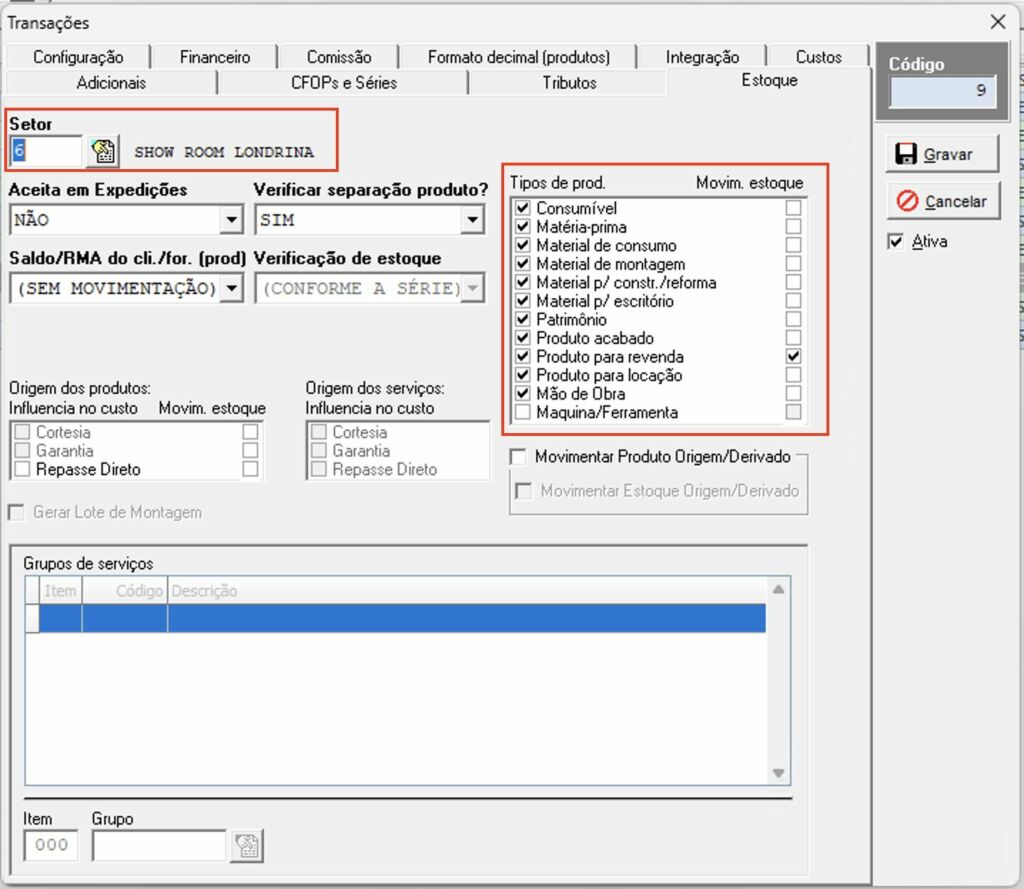This screenshot has height=889, width=1024.
Task: Close the Transações window
Action: [998, 22]
